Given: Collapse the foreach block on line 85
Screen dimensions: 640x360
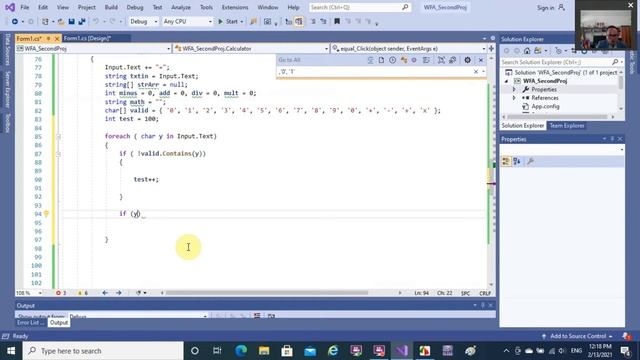Looking at the screenshot, I should click(x=58, y=136).
